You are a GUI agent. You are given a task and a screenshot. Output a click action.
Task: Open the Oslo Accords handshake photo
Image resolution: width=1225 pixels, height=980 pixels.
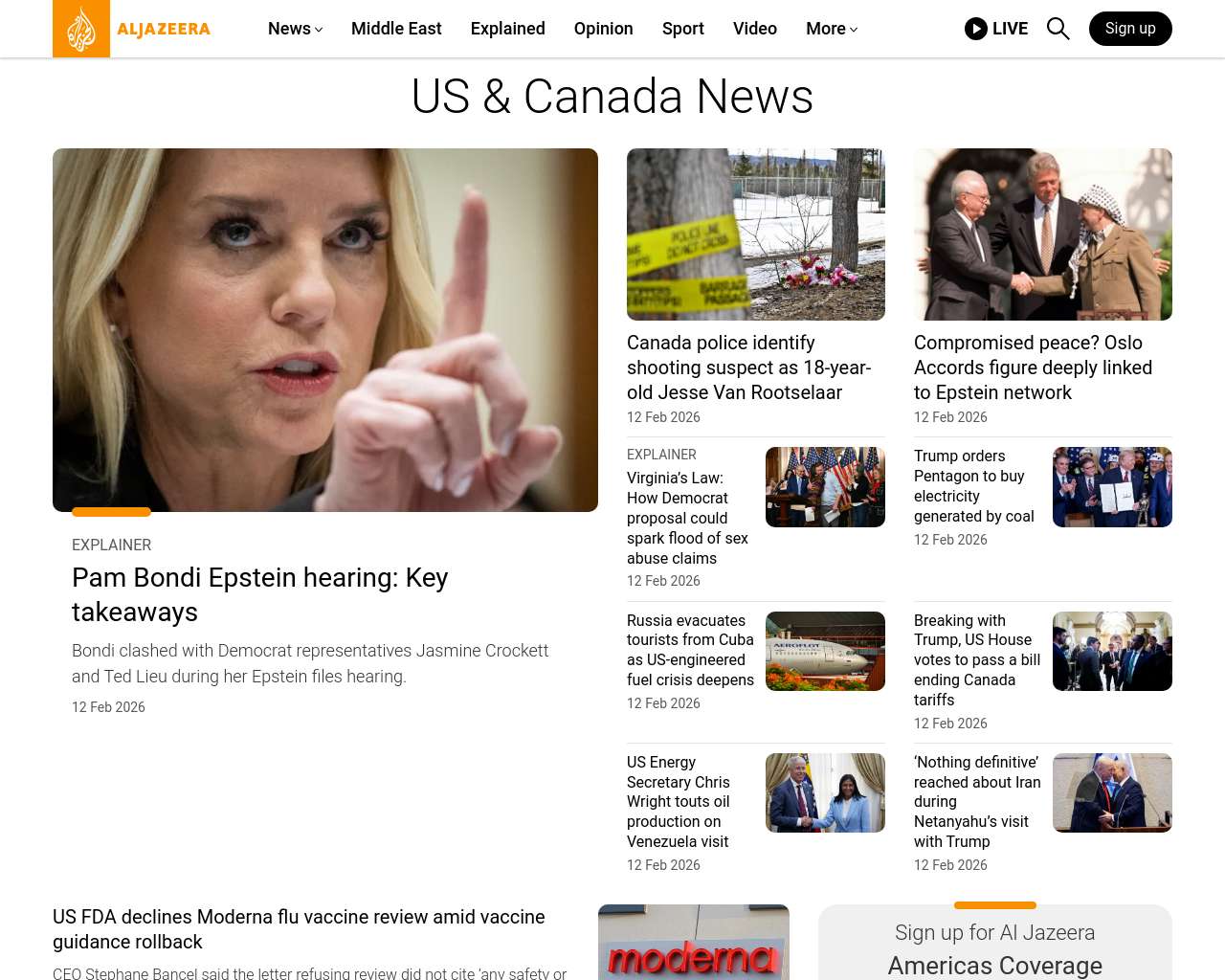pos(1043,234)
